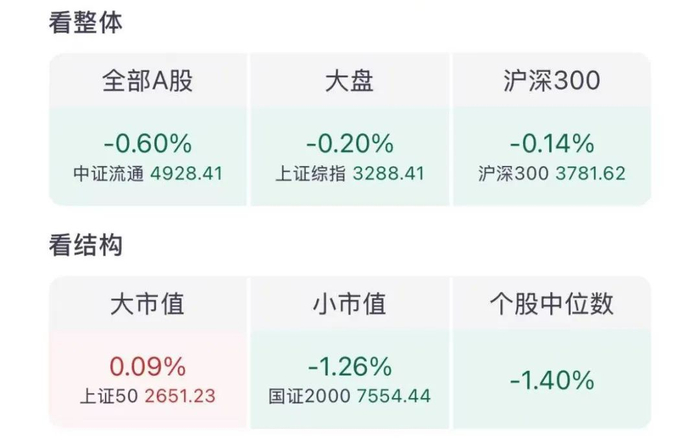Open the 大市值 card header
Viewport: 700px width, 448px height.
click(x=147, y=303)
